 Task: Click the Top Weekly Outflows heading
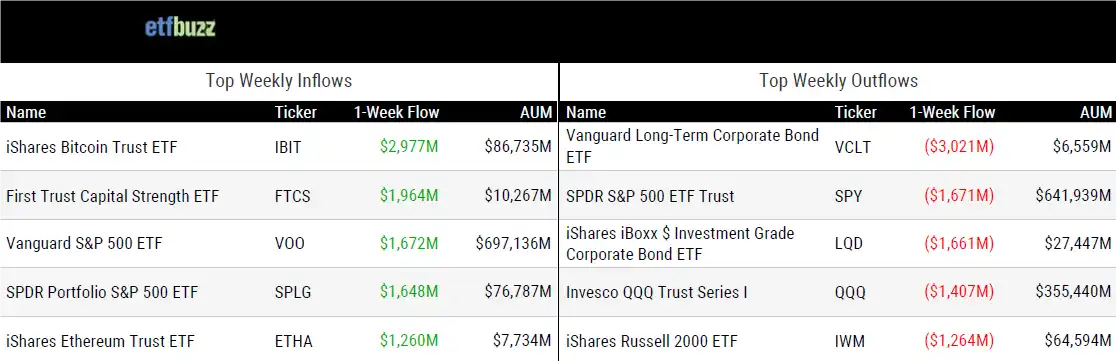838,80
